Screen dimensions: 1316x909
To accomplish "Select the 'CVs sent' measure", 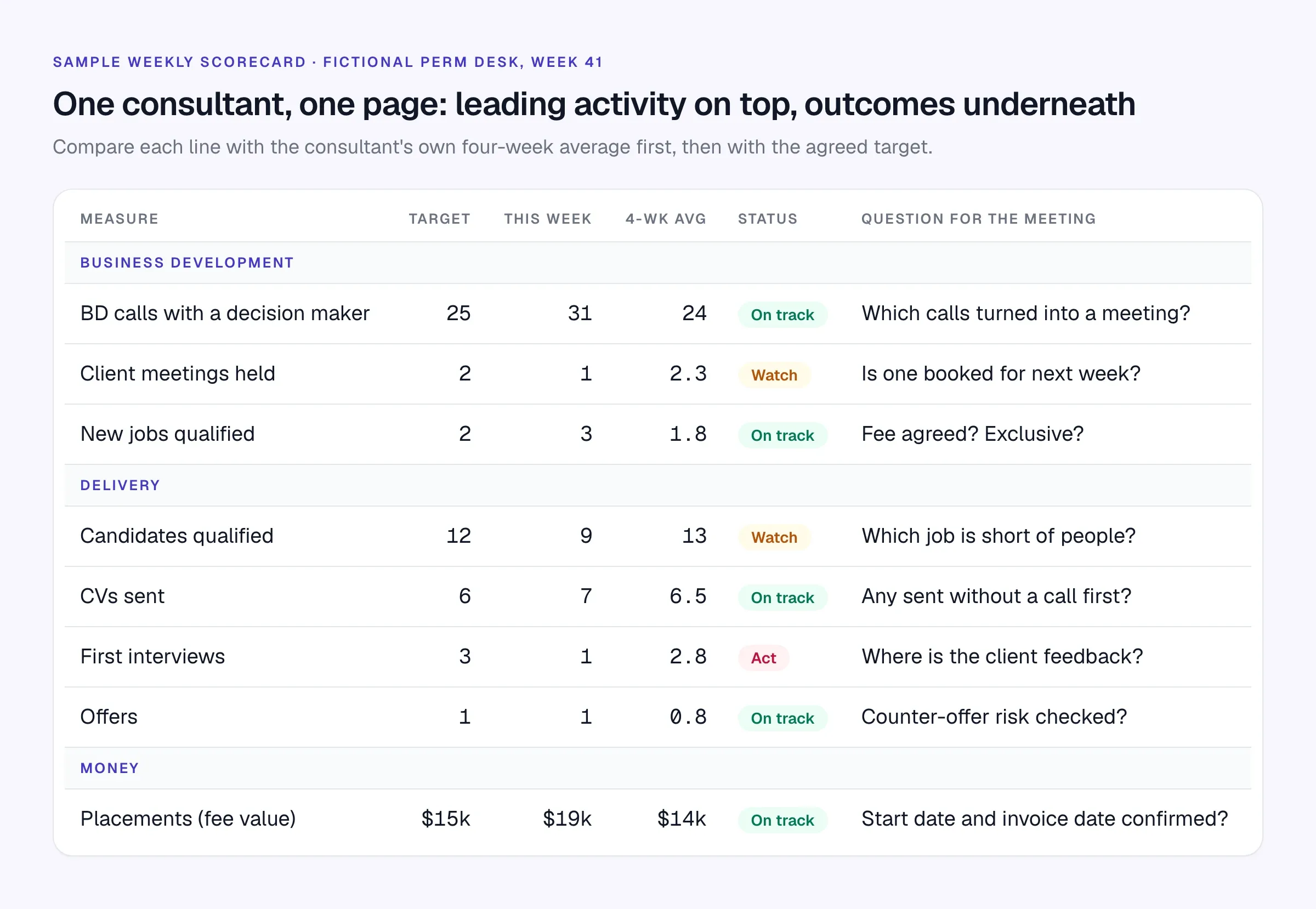I will pyautogui.click(x=122, y=596).
